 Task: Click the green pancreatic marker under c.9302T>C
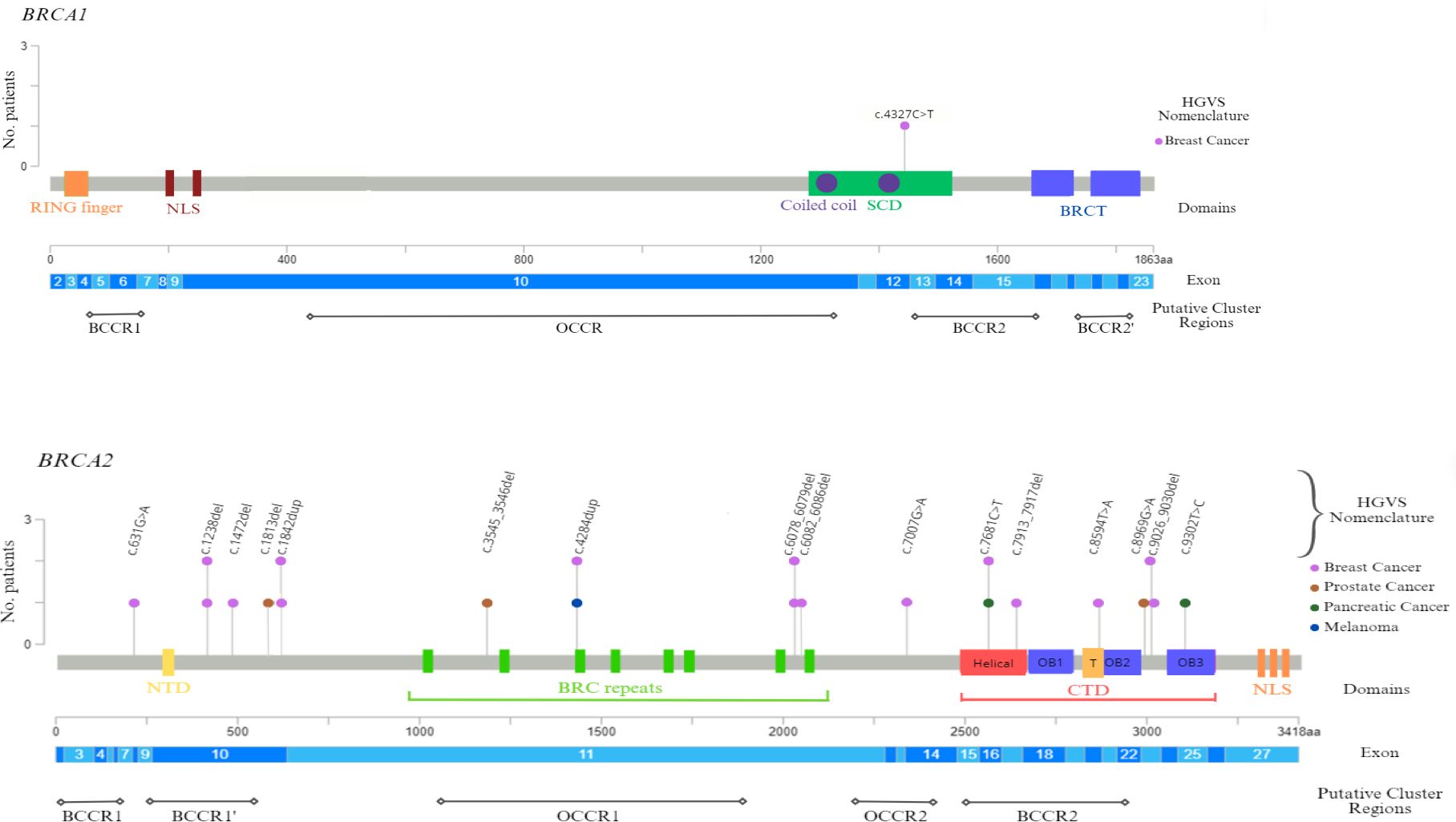[x=1185, y=603]
